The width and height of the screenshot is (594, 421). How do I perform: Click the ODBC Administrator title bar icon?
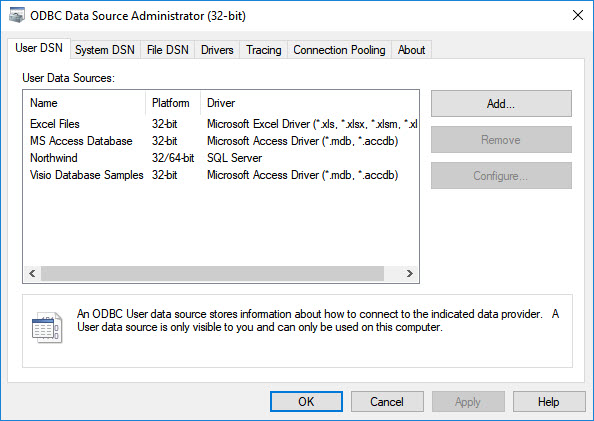pos(17,16)
